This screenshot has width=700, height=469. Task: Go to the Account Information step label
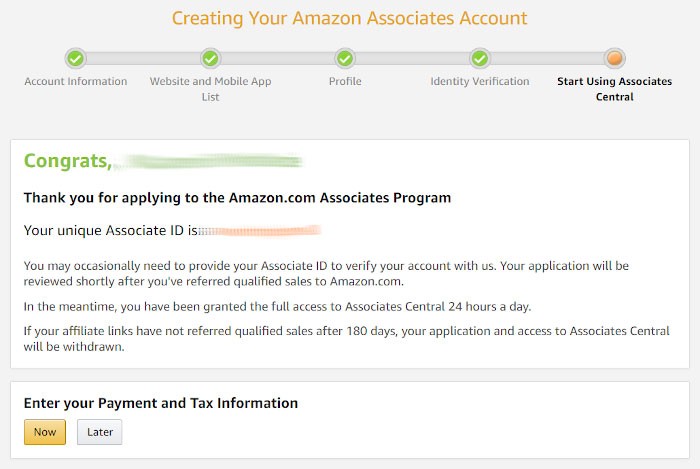pos(76,81)
